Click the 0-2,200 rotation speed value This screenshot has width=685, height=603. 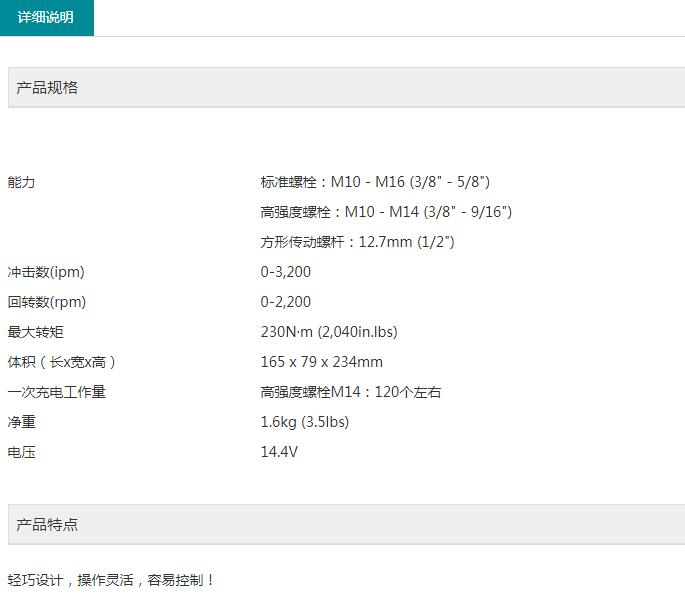[285, 302]
